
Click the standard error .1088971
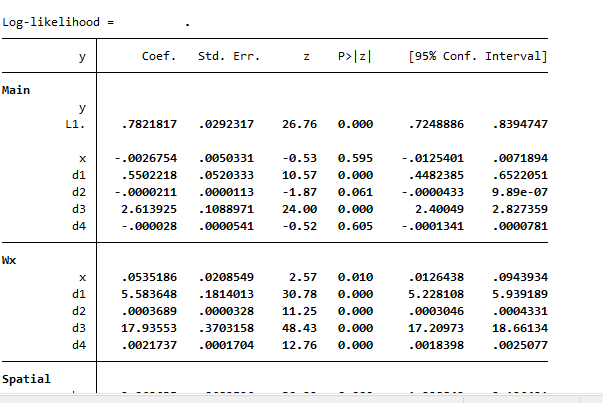click(227, 209)
